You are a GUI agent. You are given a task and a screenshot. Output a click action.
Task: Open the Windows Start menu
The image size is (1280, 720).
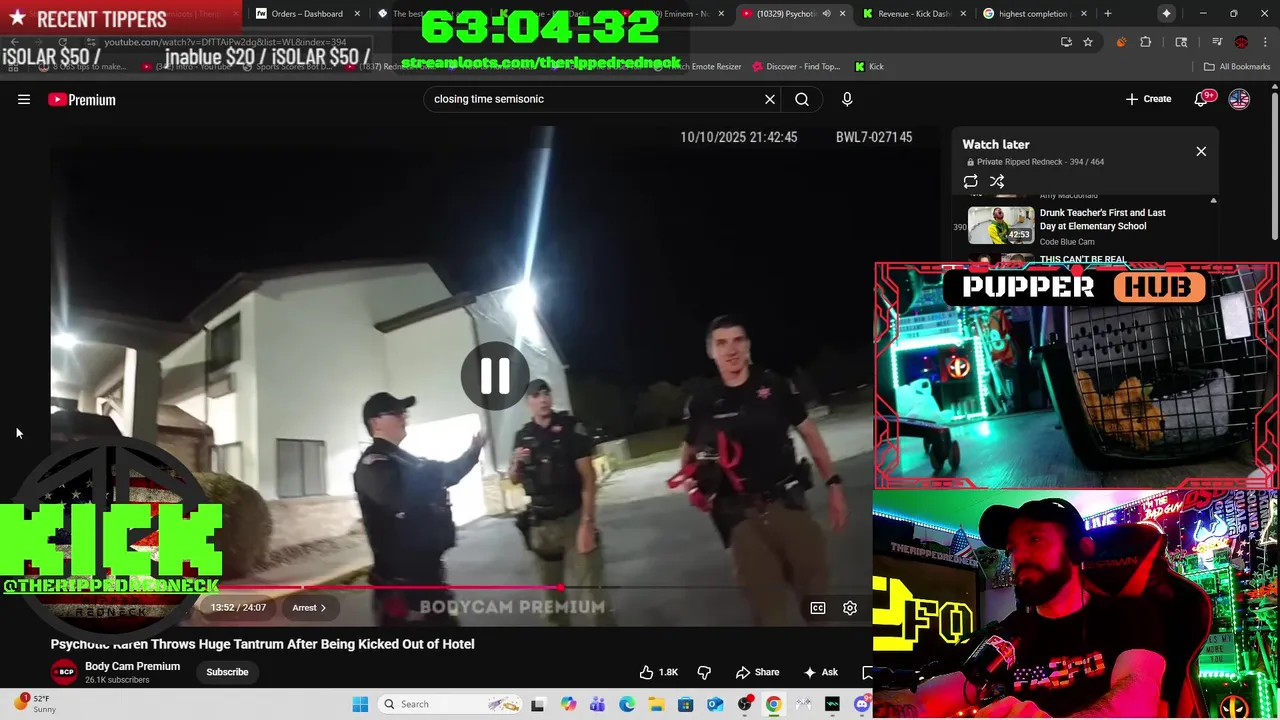coord(360,704)
